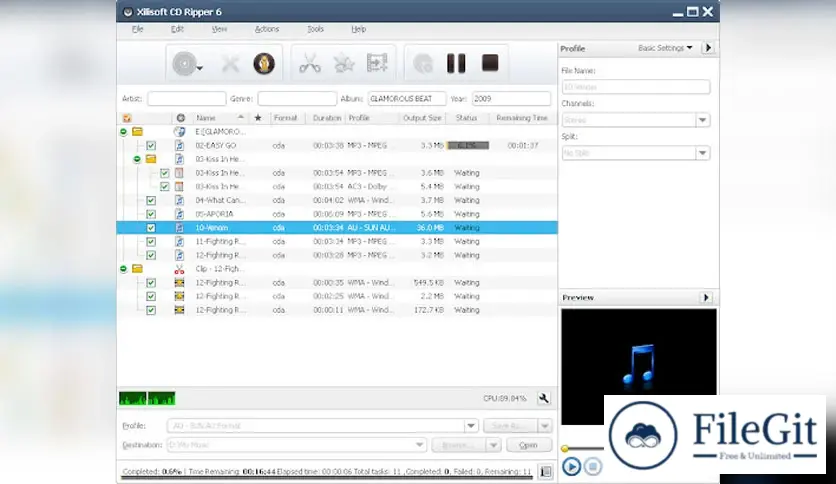Click the Year field showing 2009

click(511, 99)
